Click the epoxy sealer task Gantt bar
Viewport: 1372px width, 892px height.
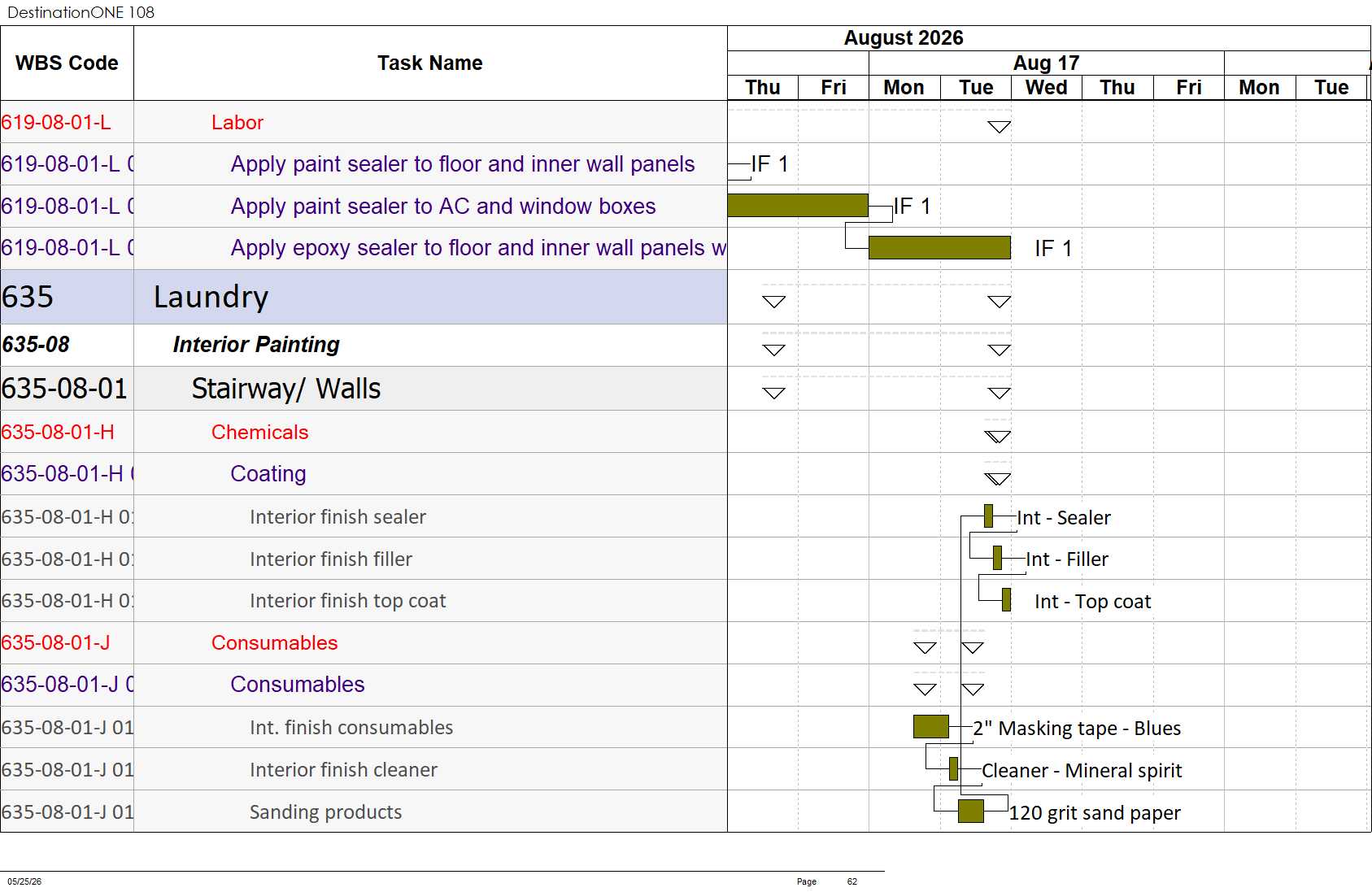click(939, 248)
